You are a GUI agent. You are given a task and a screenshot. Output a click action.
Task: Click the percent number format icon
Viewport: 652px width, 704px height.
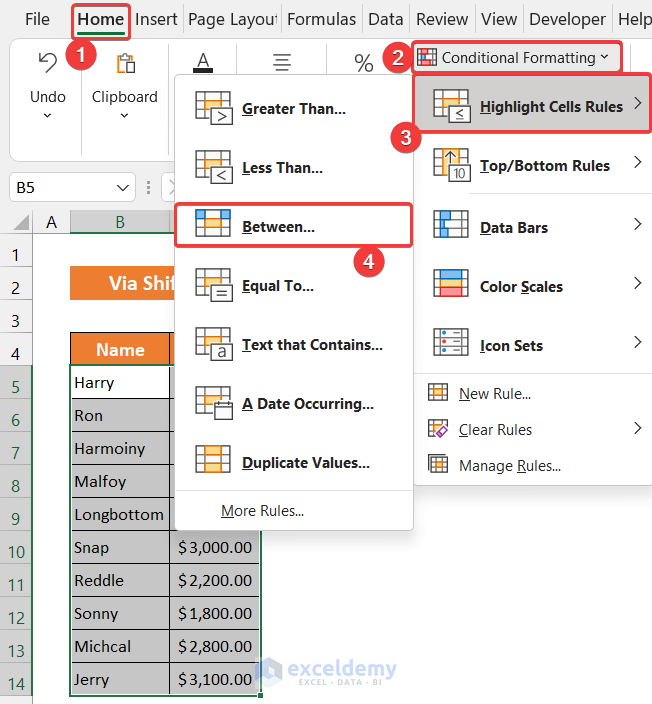click(x=363, y=63)
